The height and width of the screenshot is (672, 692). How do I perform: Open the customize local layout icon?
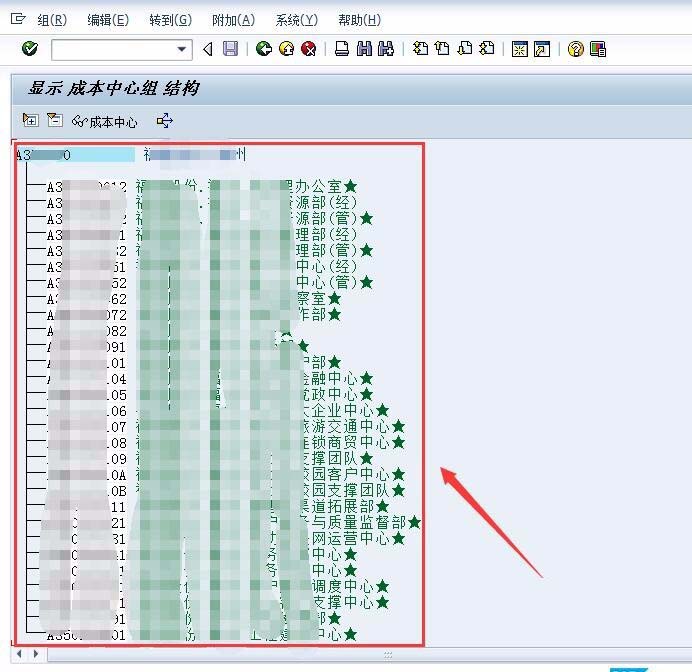coord(598,49)
